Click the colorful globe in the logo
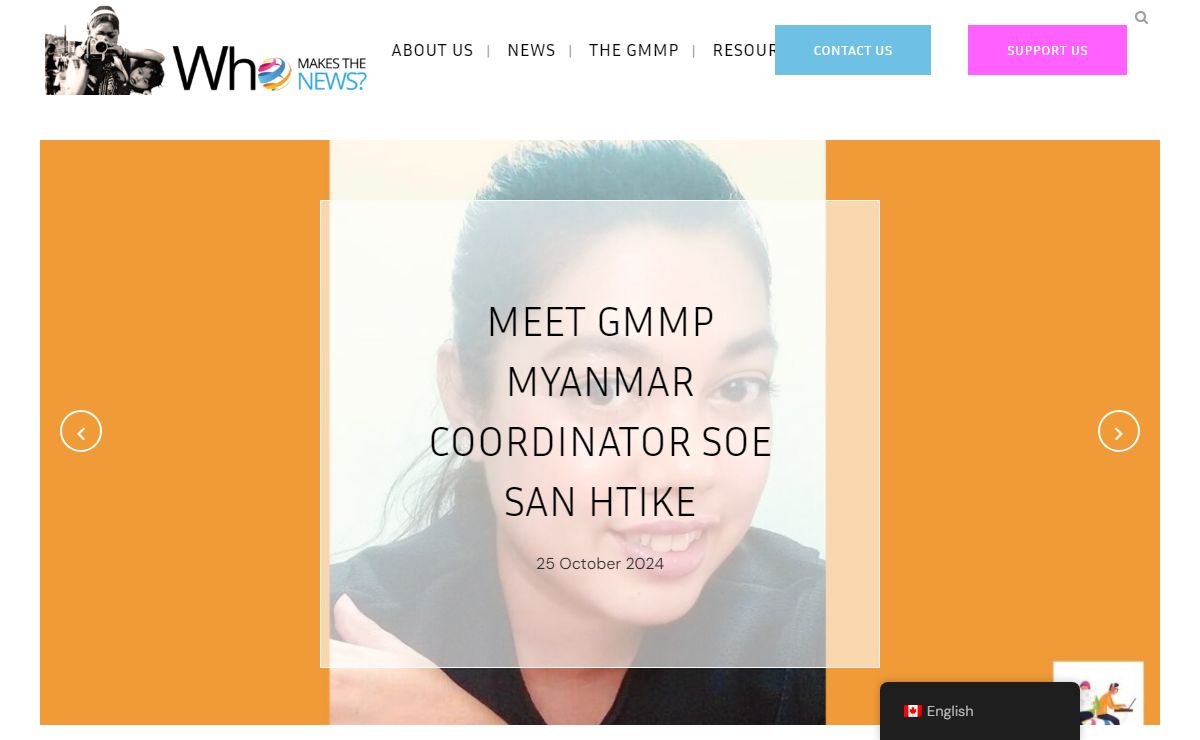The image size is (1200, 740). (x=275, y=74)
